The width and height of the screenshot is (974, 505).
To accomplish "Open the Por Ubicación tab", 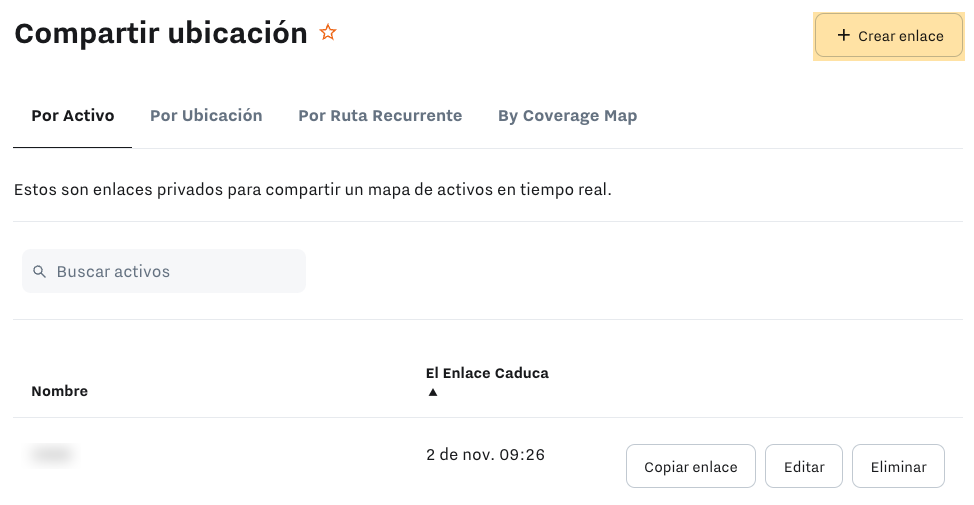I will [x=206, y=116].
